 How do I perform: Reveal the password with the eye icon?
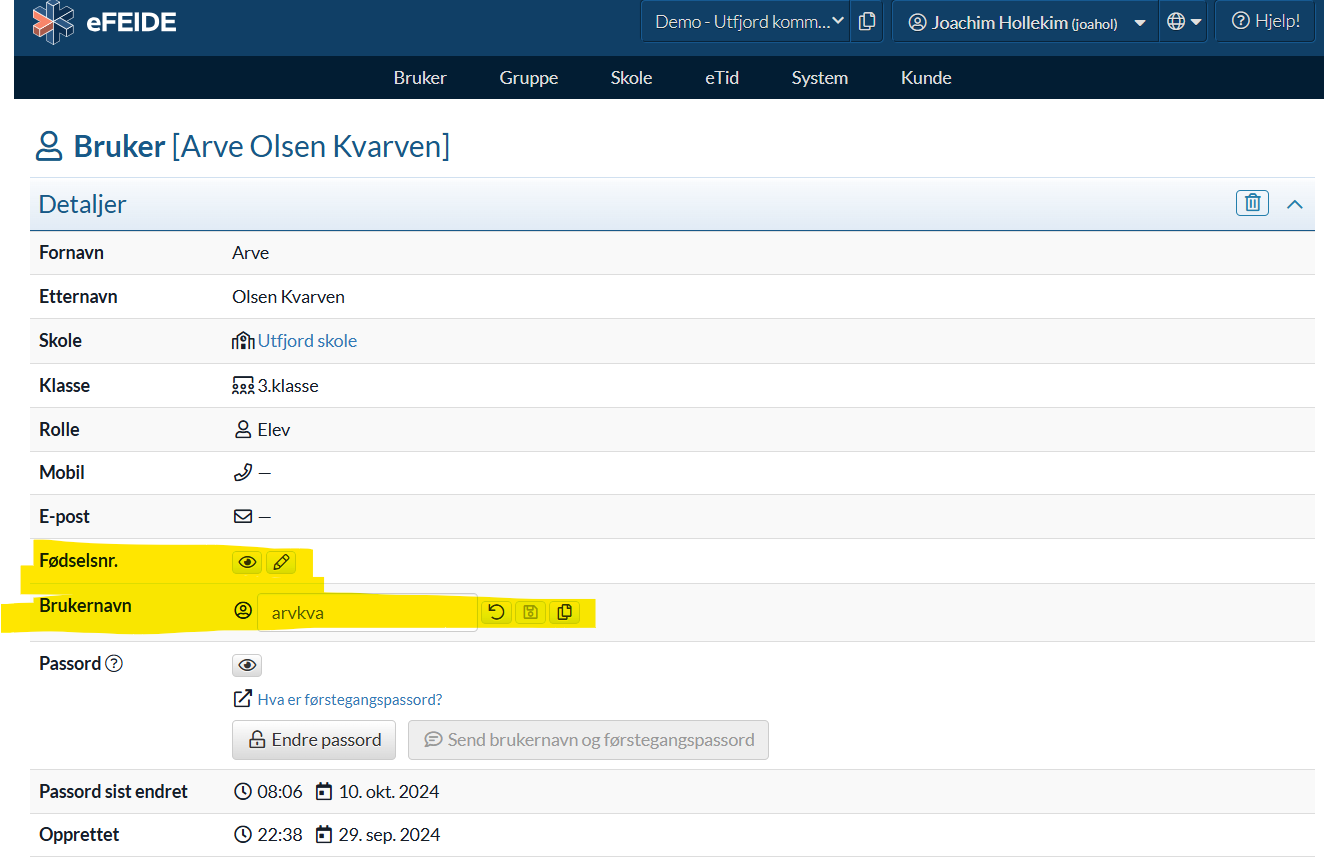[247, 665]
